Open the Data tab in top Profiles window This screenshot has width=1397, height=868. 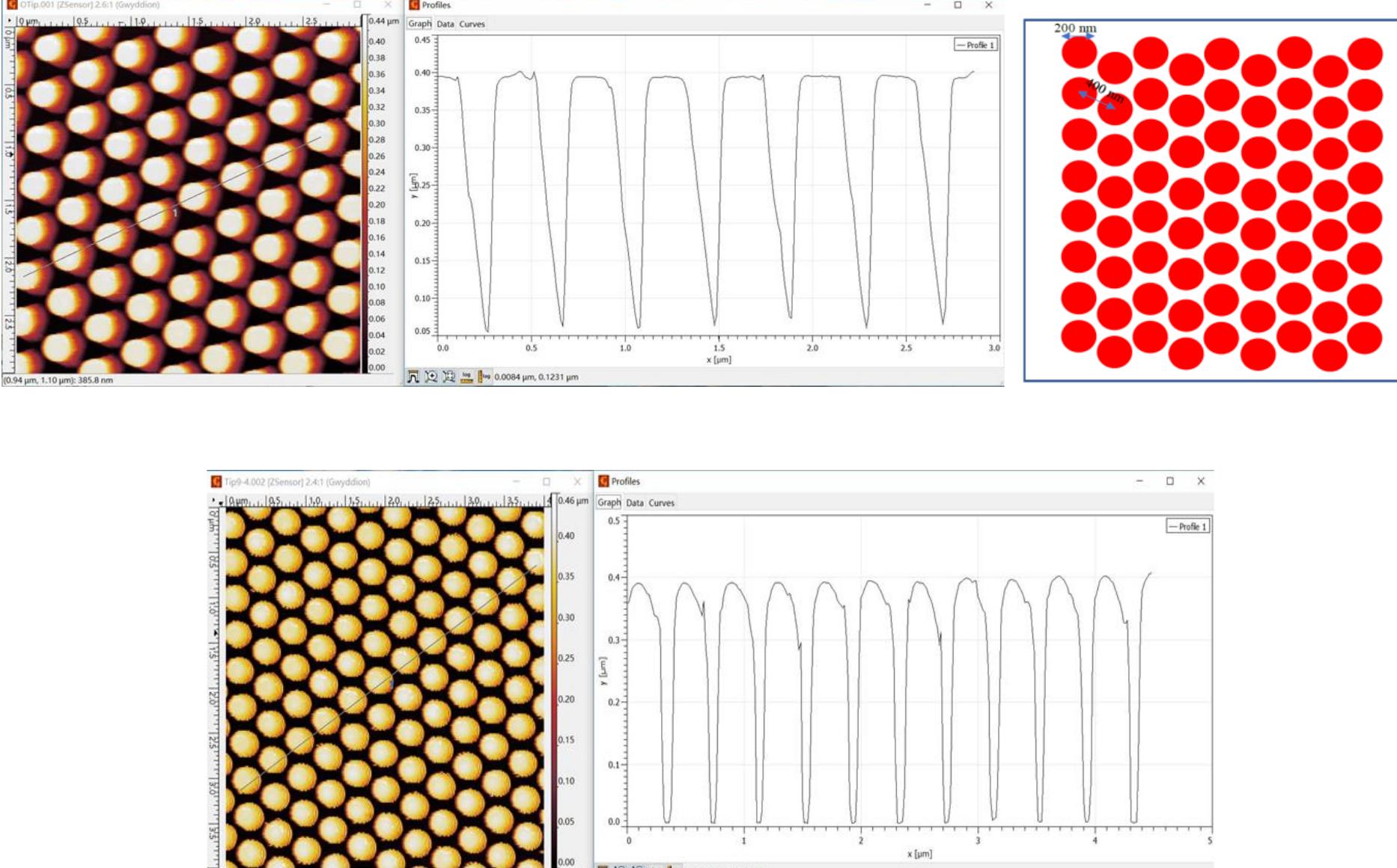tap(445, 24)
